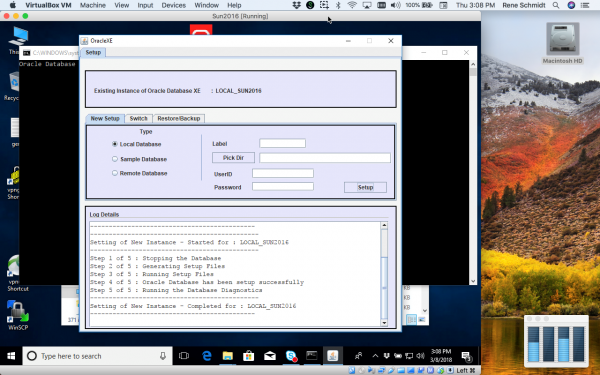Click the microphone icon in the search box
The height and width of the screenshot is (375, 600).
click(x=163, y=356)
